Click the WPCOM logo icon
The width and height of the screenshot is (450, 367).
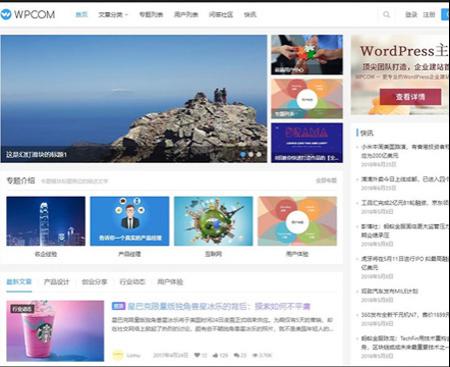(x=6, y=14)
